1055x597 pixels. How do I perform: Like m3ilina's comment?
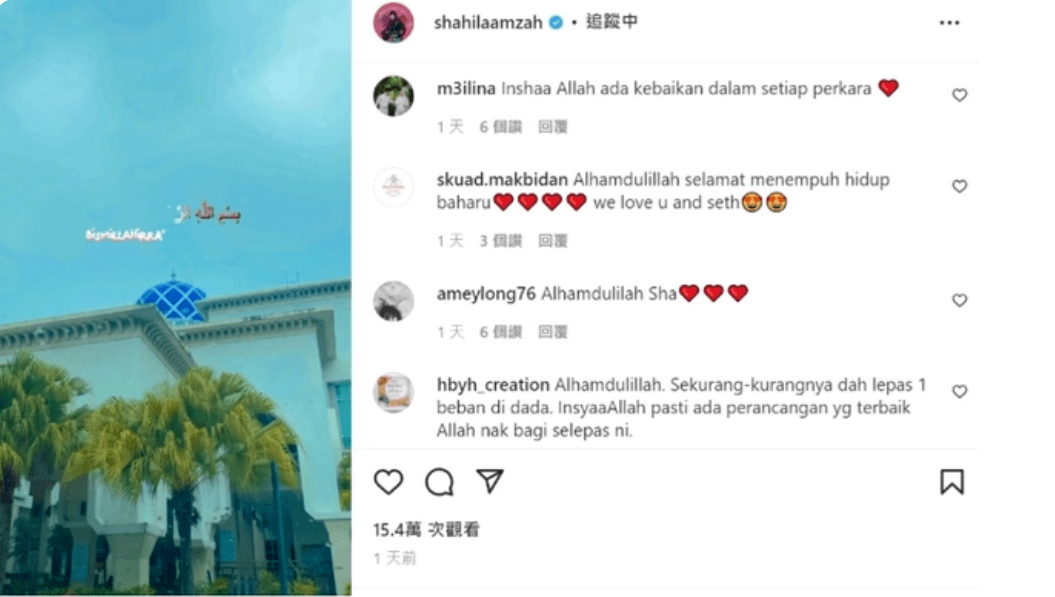pyautogui.click(x=959, y=96)
